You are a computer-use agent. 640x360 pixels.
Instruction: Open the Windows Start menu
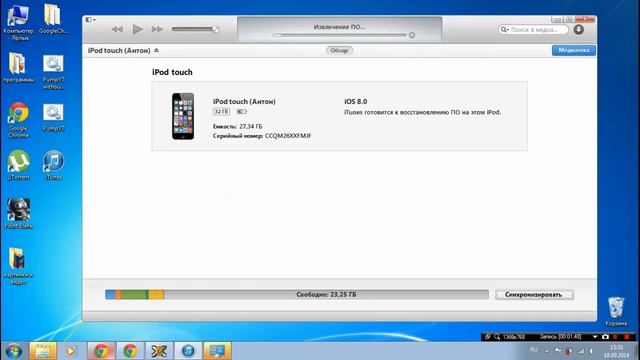click(x=14, y=351)
